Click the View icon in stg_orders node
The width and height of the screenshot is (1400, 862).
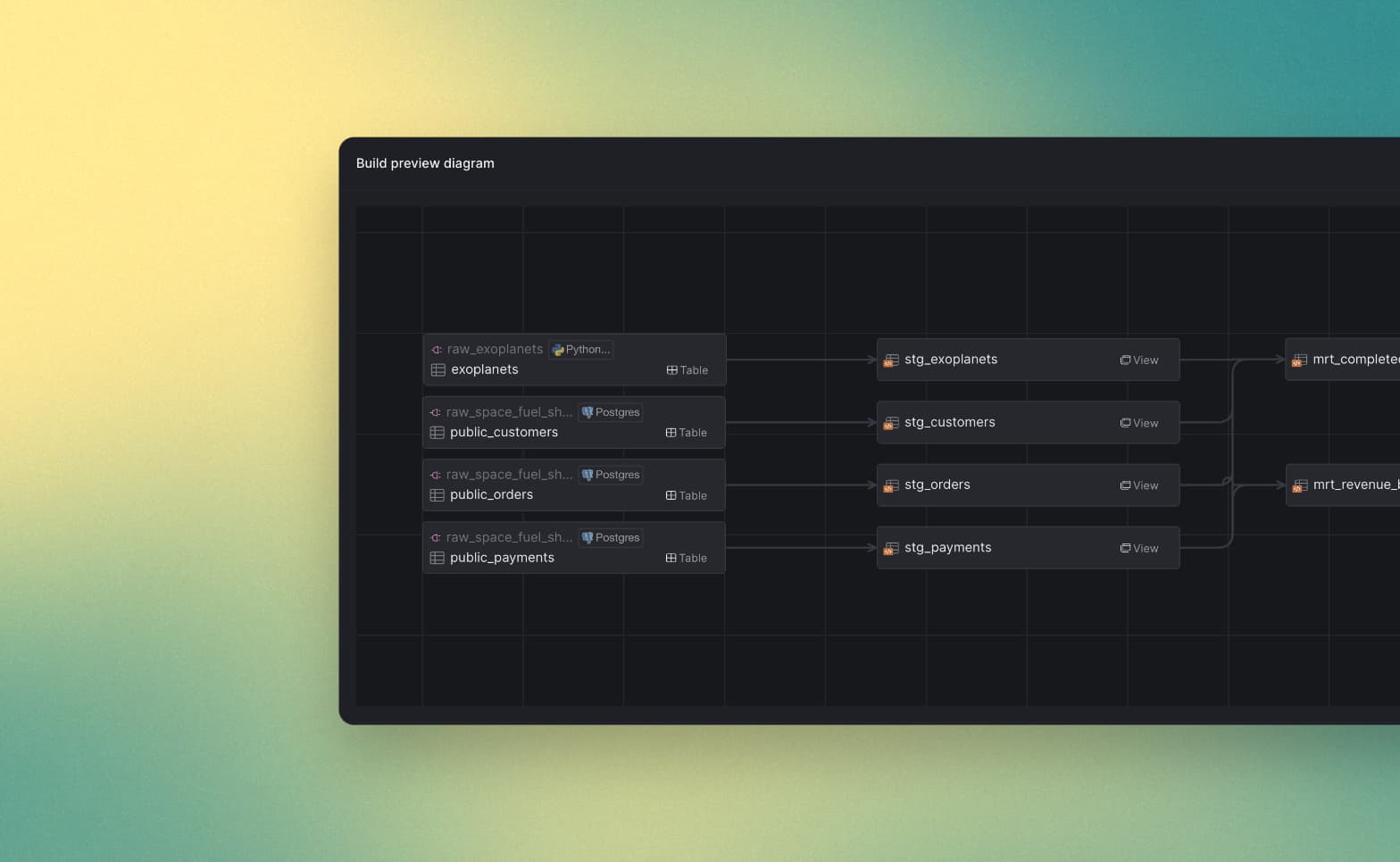[1125, 485]
